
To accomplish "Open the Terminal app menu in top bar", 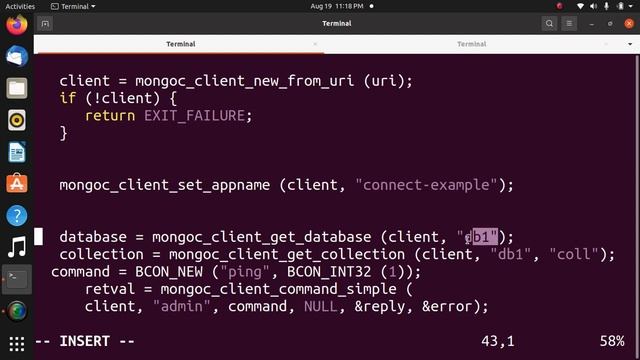I will click(x=73, y=6).
